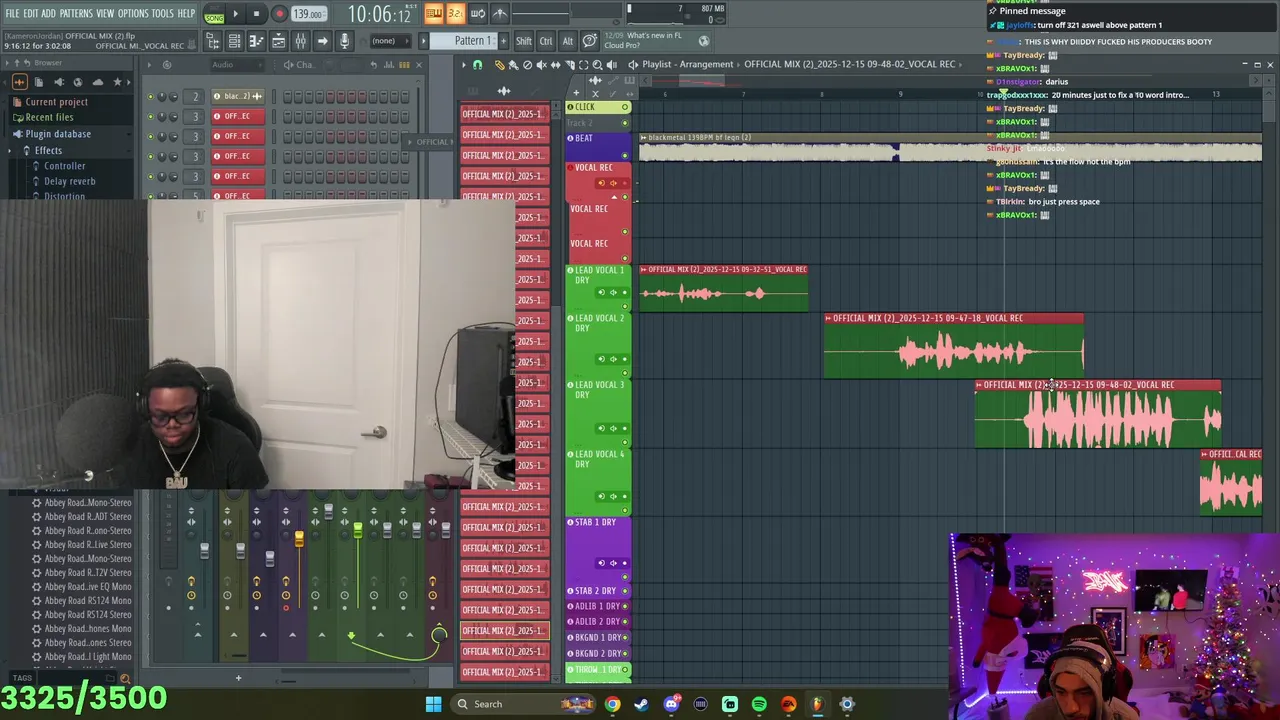Viewport: 1280px width, 720px height.
Task: Click the transport Stop button
Action: pyautogui.click(x=256, y=14)
